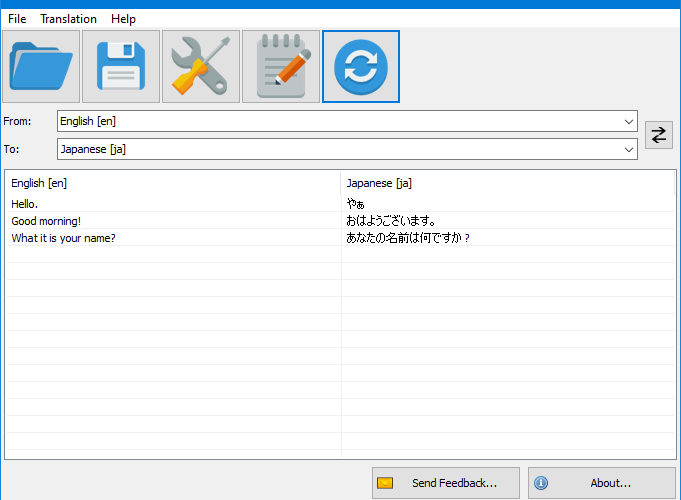Click the About button

pyautogui.click(x=602, y=483)
